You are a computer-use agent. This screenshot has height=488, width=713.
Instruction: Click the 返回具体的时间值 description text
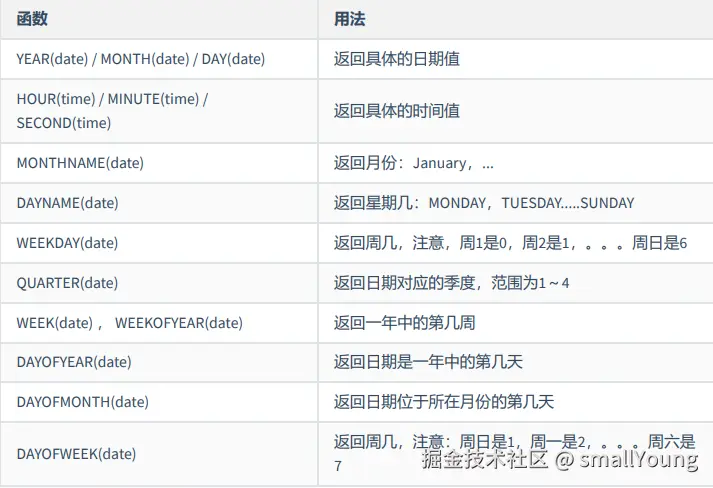pos(396,111)
